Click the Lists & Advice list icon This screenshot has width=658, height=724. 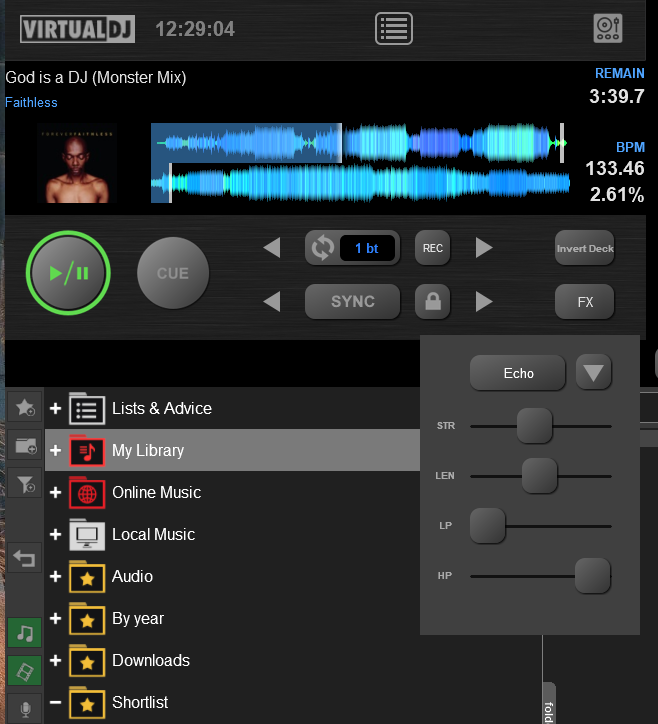click(x=87, y=409)
